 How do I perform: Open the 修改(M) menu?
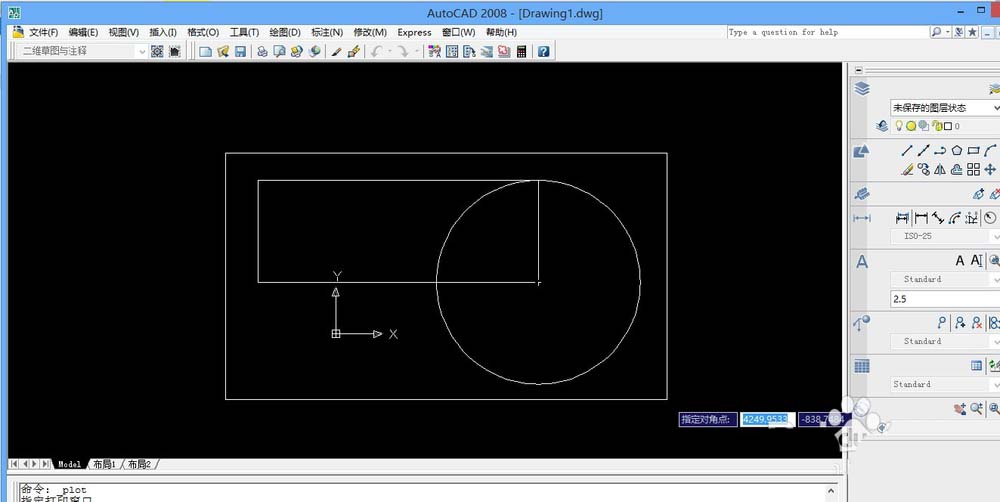[x=370, y=32]
